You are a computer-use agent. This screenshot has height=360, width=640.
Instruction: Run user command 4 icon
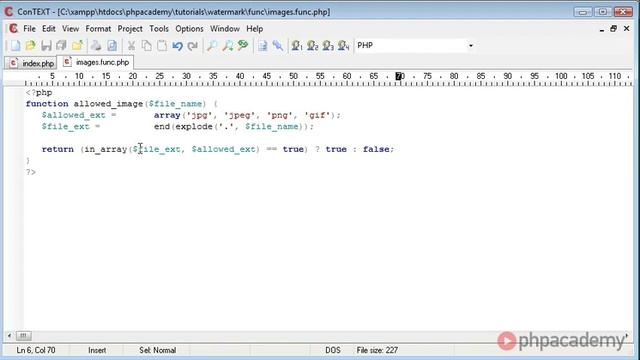click(x=343, y=45)
